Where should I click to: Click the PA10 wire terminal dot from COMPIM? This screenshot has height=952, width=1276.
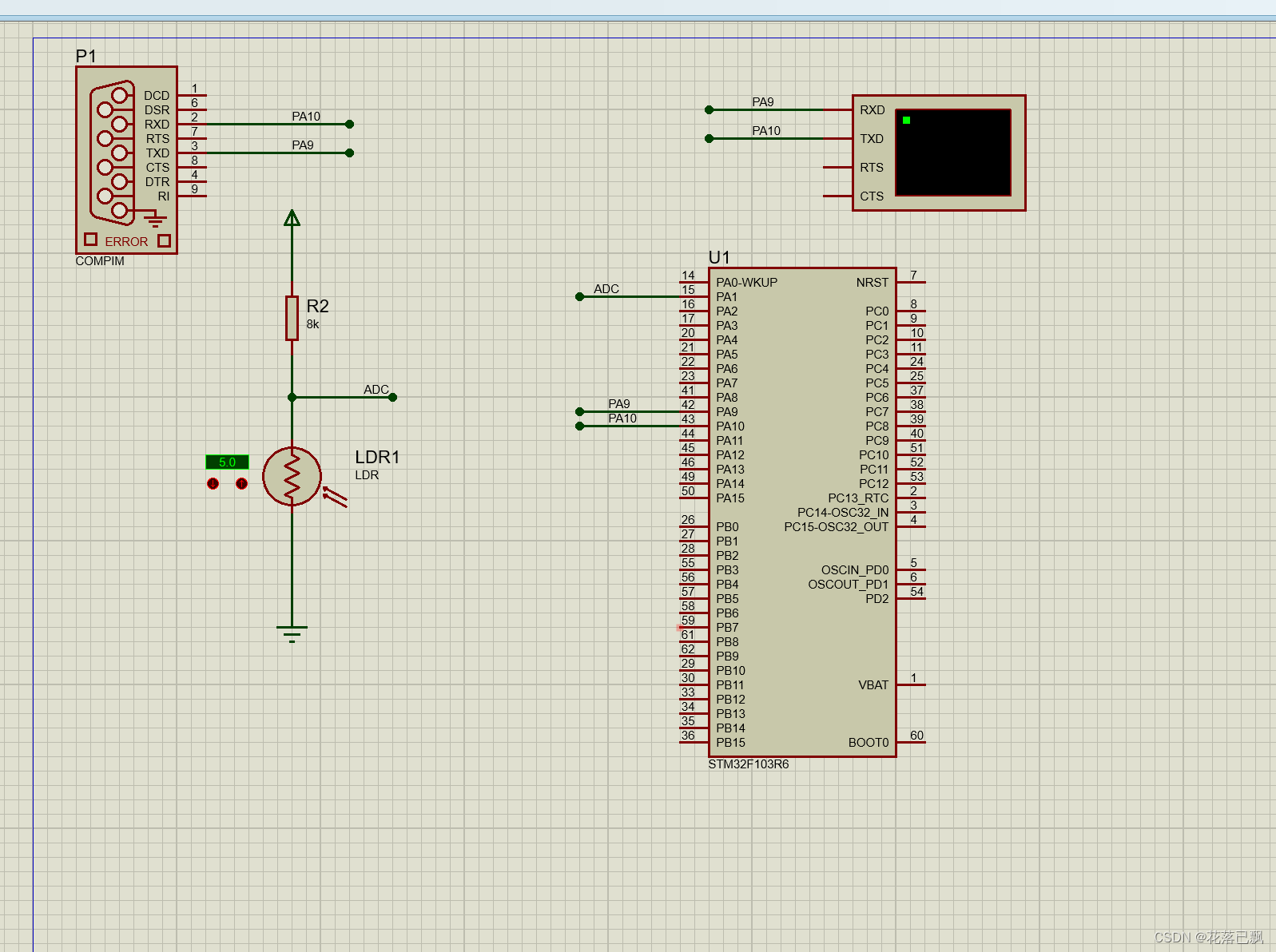click(x=350, y=124)
